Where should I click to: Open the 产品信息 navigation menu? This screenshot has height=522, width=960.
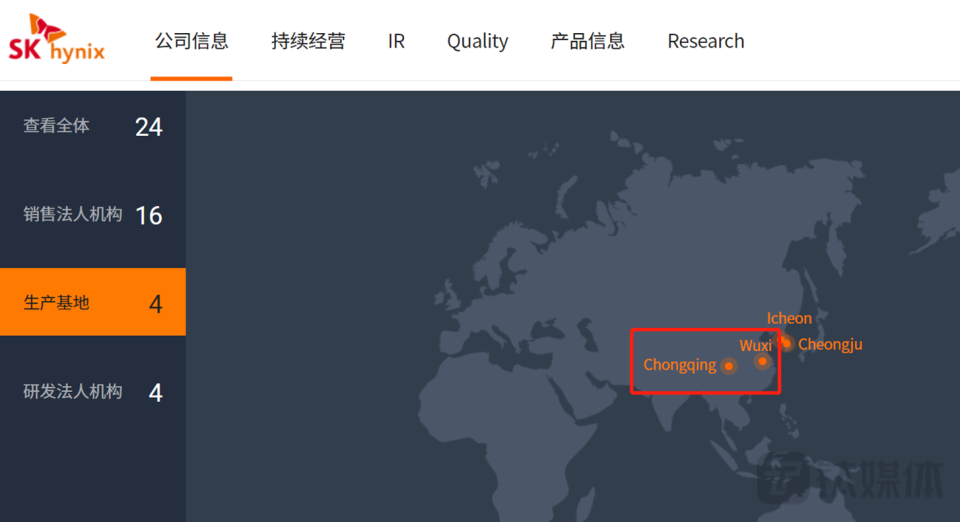pos(587,41)
